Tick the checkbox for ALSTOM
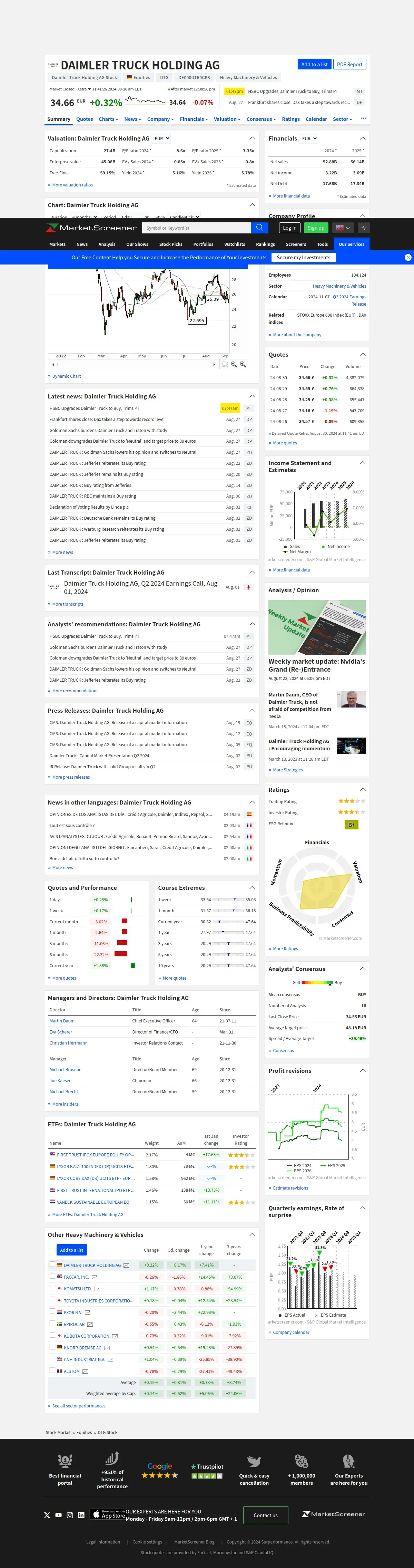414x1568 pixels. tap(52, 1370)
